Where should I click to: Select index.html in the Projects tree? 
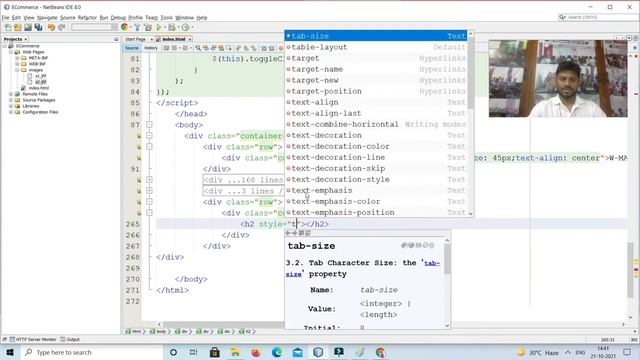(39, 88)
